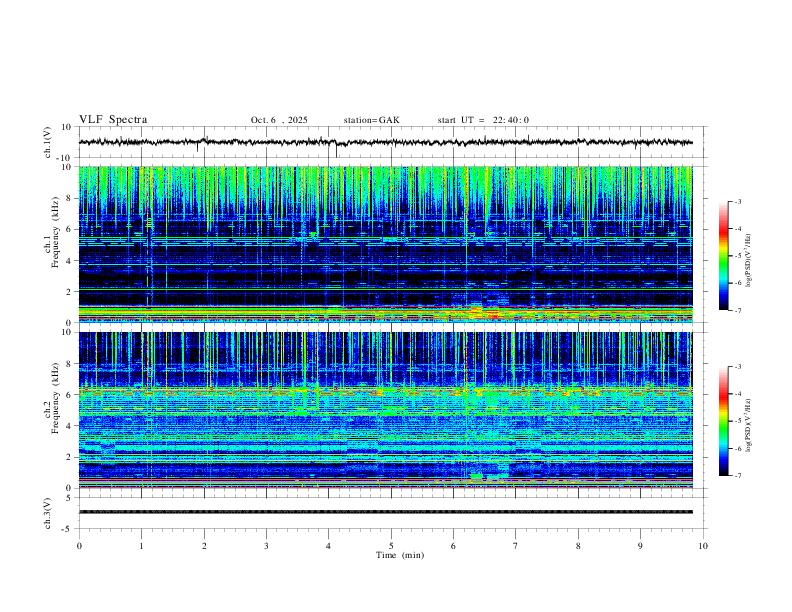Click the ch.2 "Frequency (kHz)" axis label

[x=56, y=398]
